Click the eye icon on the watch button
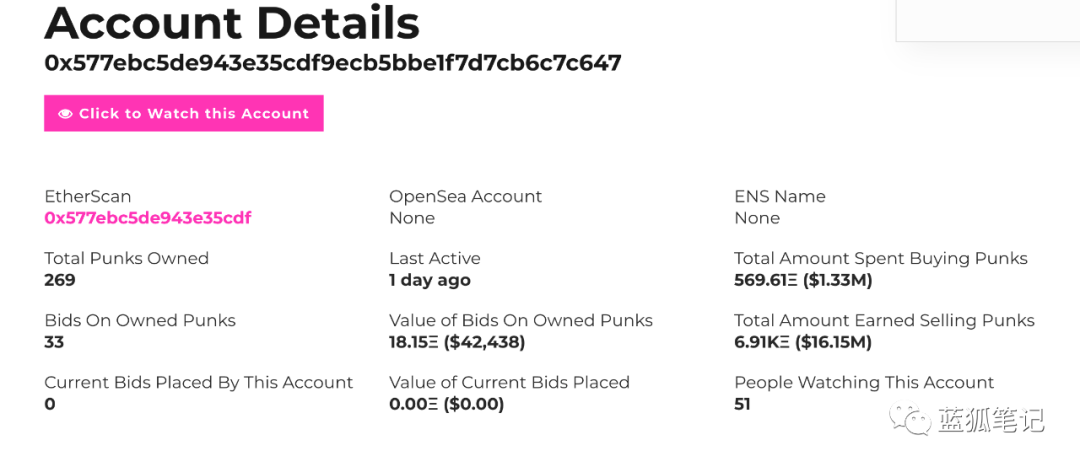1080x467 pixels. 65,114
